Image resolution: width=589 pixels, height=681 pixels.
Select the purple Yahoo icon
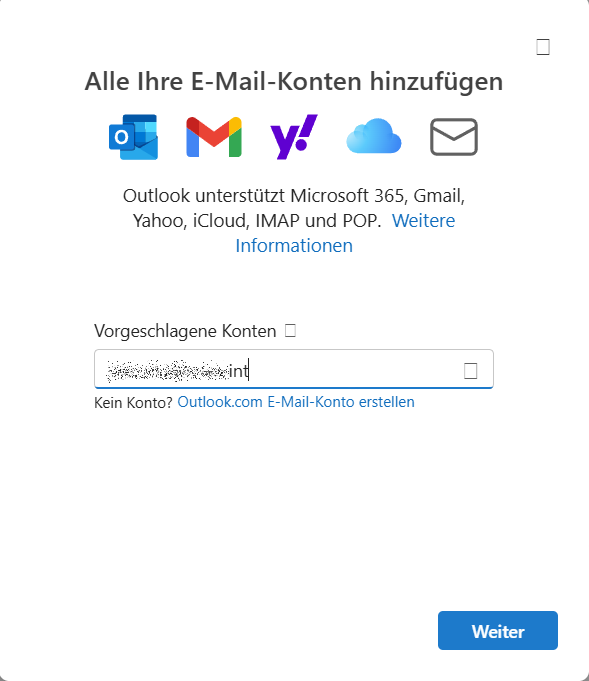pos(294,137)
